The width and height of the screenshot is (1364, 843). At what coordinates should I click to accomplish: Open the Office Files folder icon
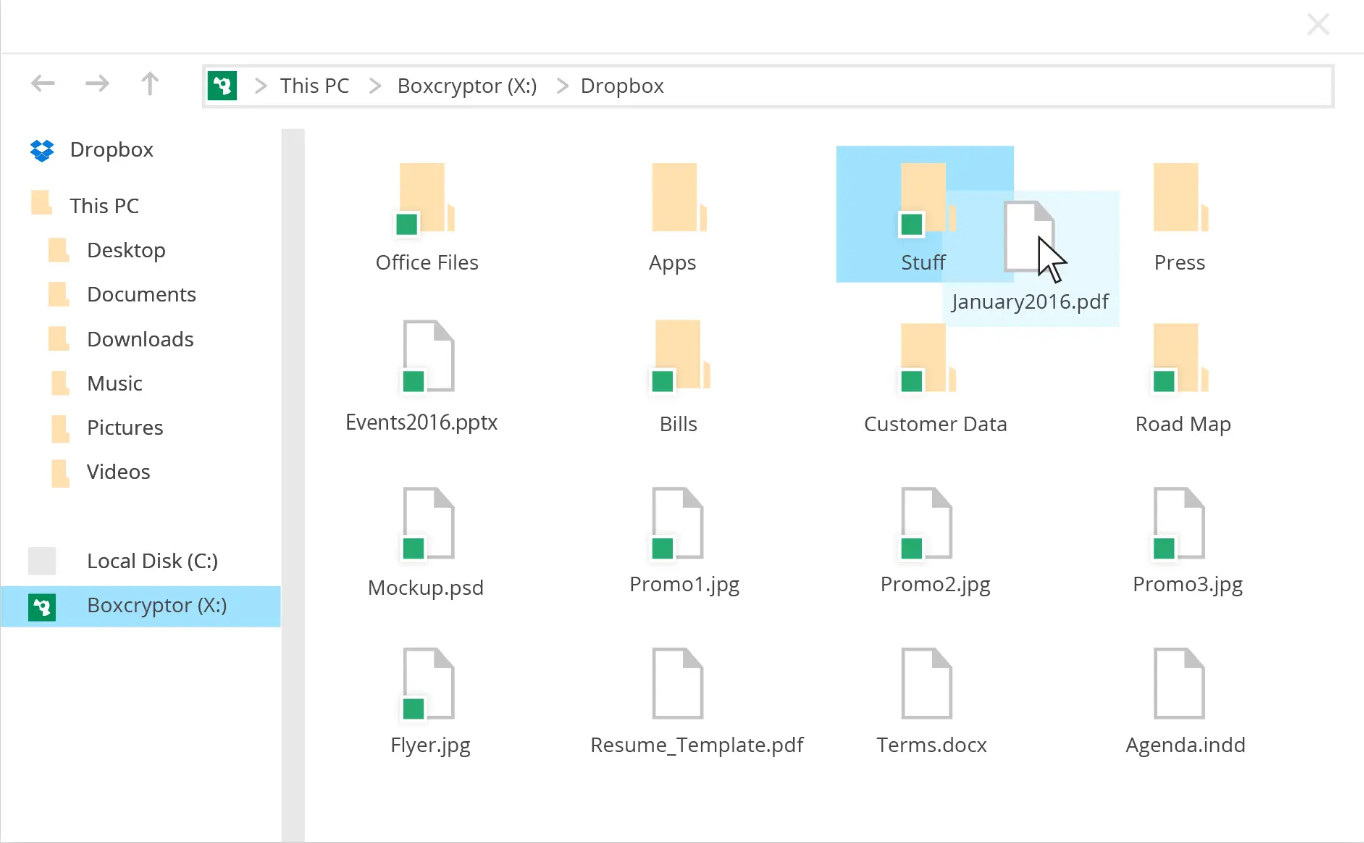425,199
